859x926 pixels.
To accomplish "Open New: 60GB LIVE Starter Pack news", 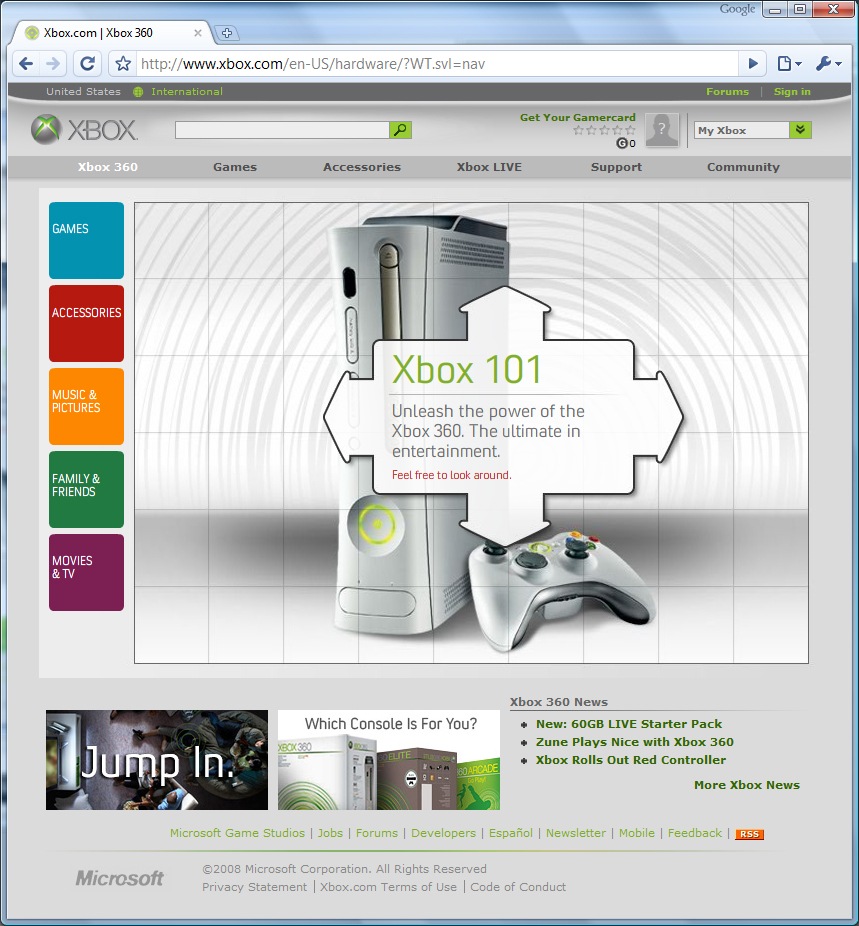I will tap(629, 724).
